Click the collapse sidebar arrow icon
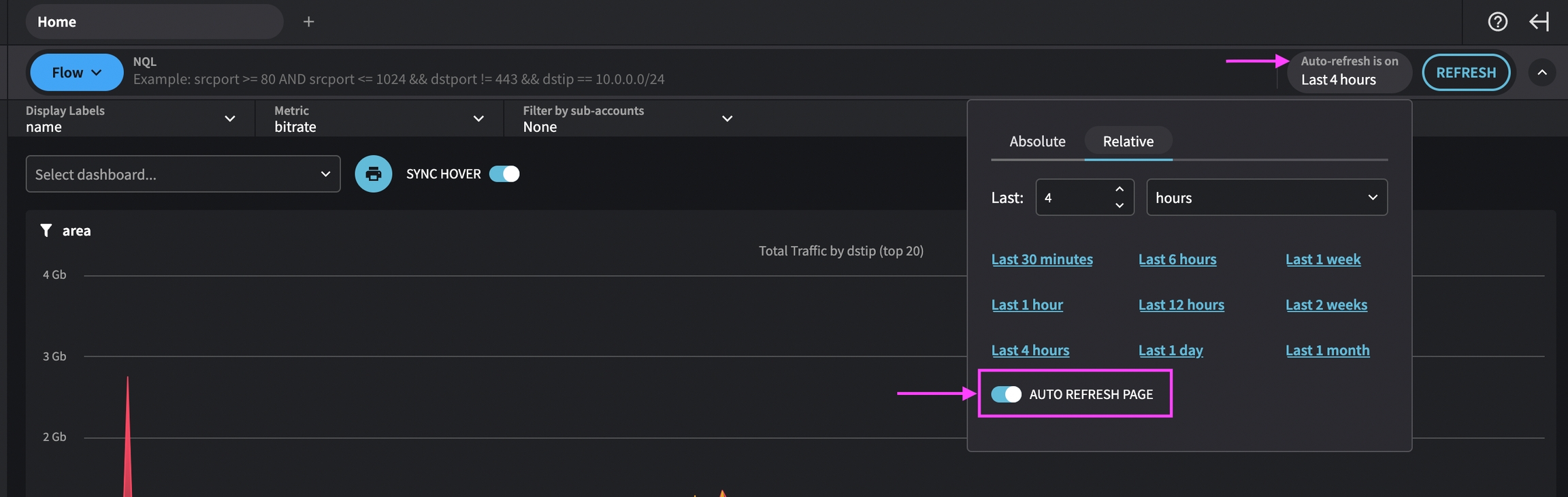 1539,22
